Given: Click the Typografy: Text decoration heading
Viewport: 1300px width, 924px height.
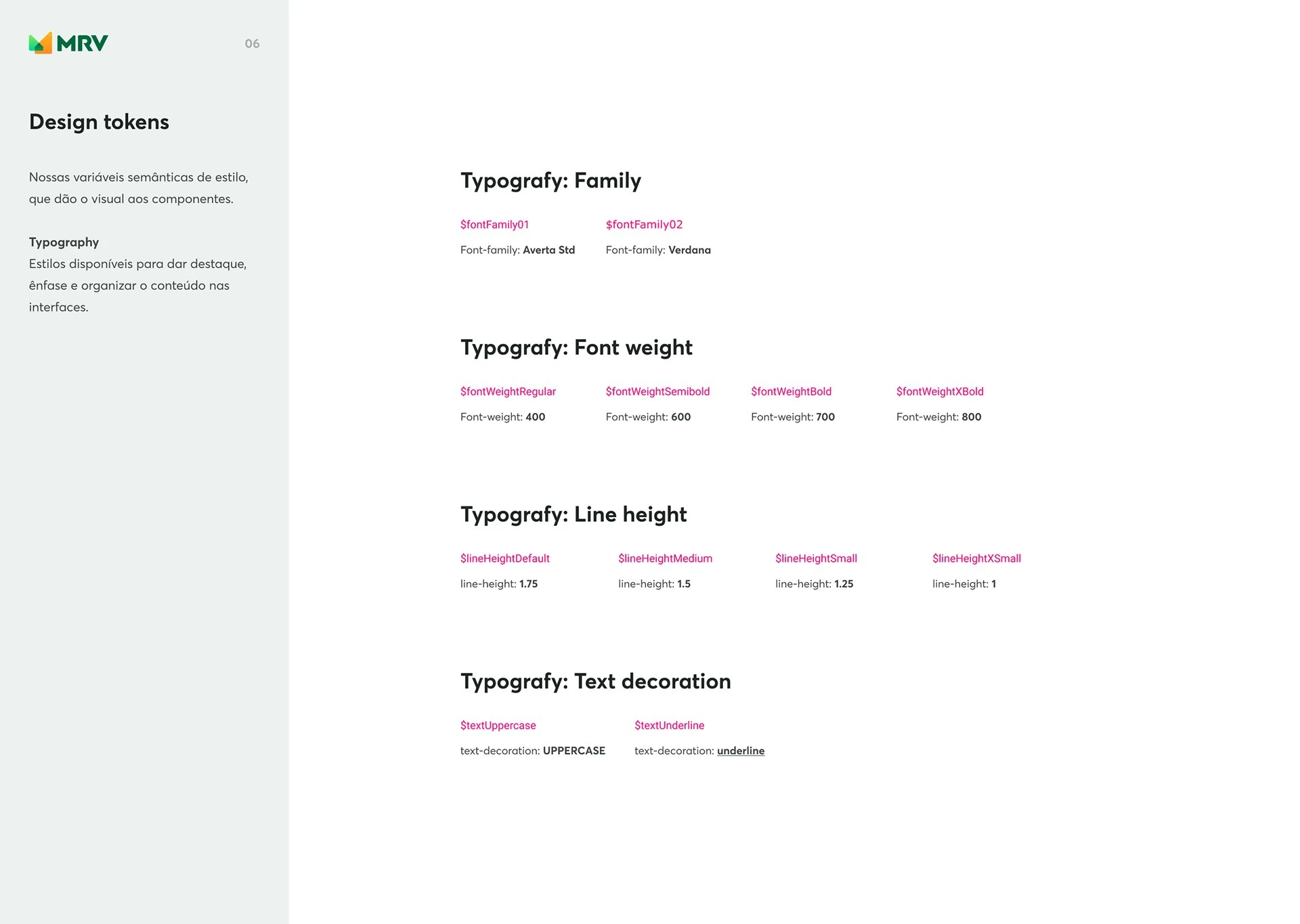Looking at the screenshot, I should click(595, 682).
